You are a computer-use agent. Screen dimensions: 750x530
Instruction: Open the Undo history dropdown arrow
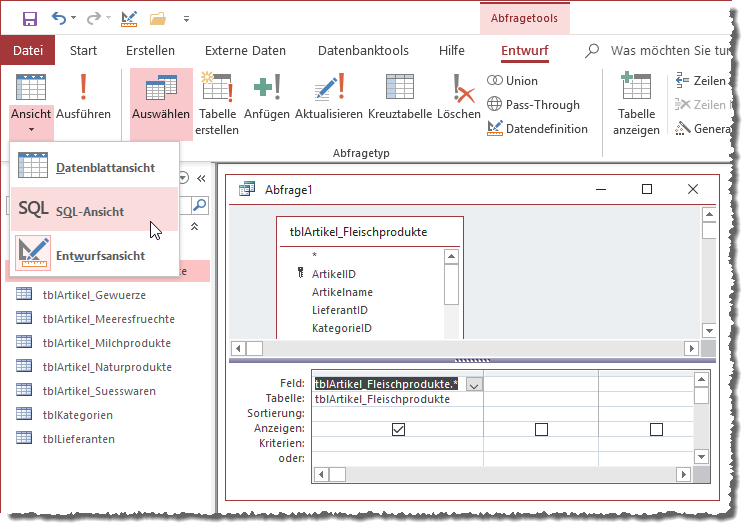coord(73,18)
